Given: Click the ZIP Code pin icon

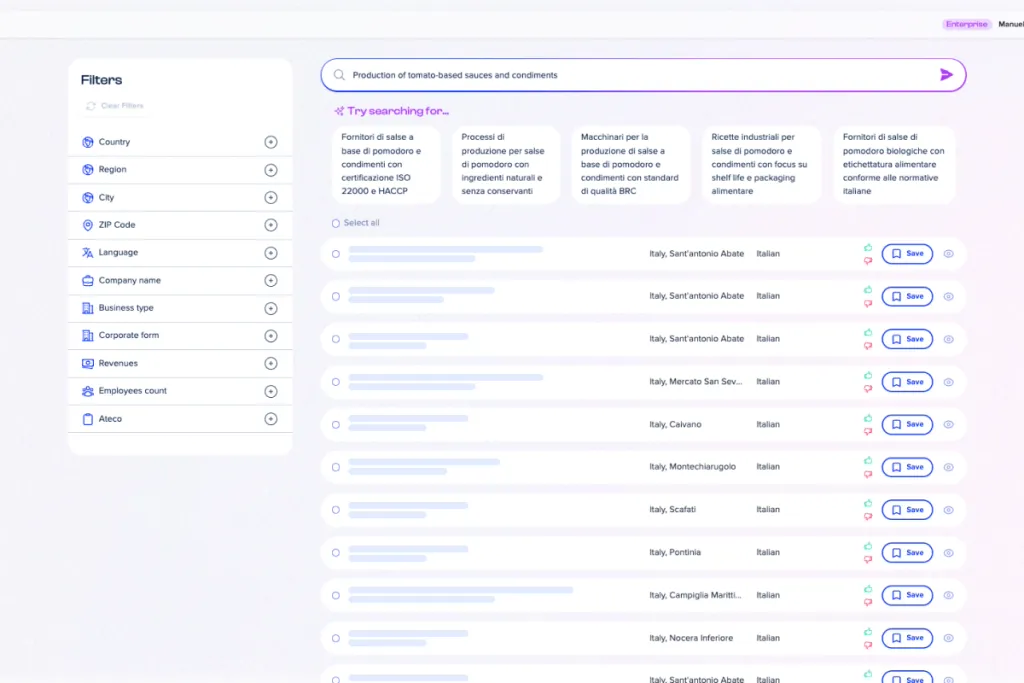Looking at the screenshot, I should point(88,225).
